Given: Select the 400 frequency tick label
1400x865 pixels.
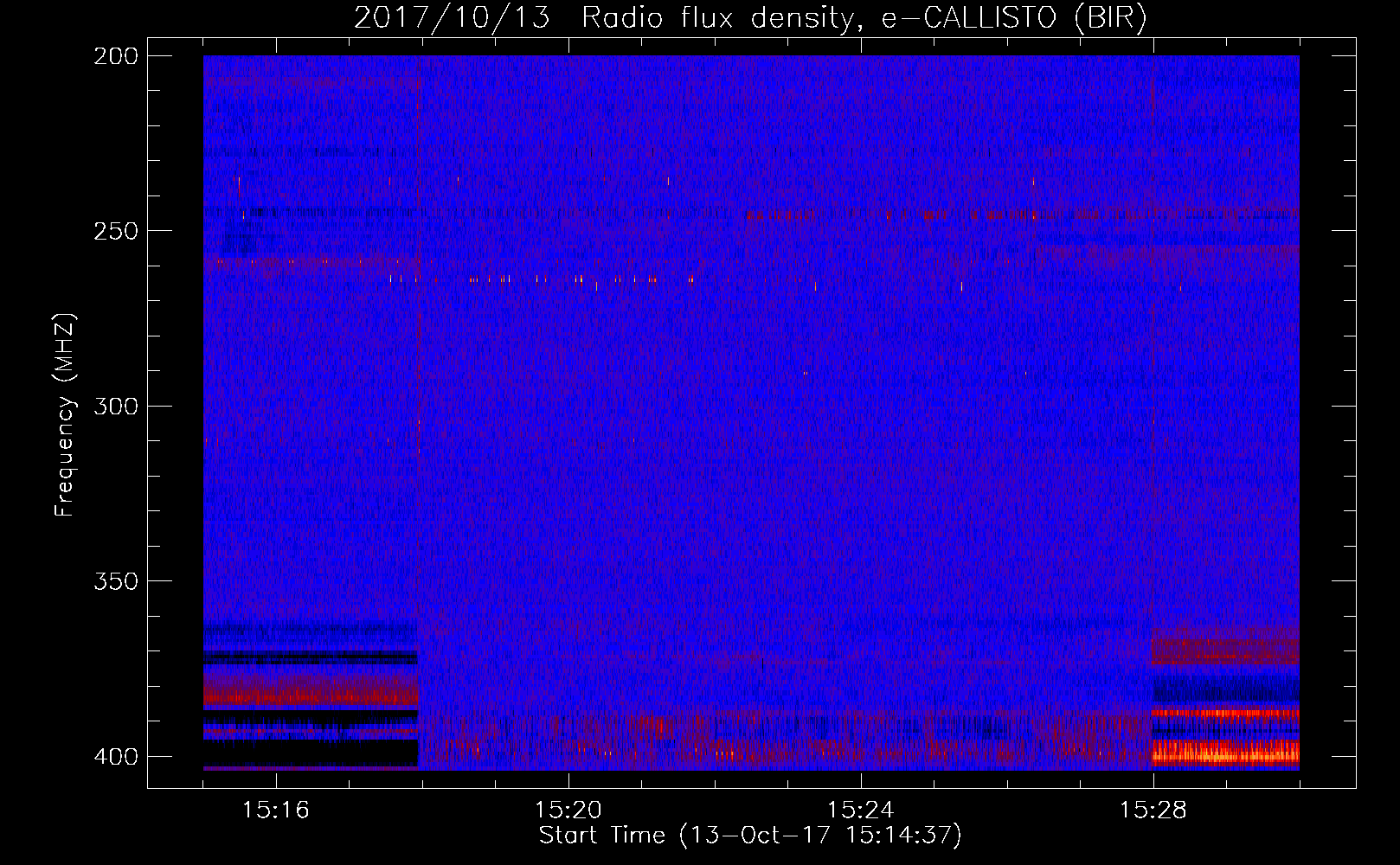Looking at the screenshot, I should pyautogui.click(x=115, y=756).
